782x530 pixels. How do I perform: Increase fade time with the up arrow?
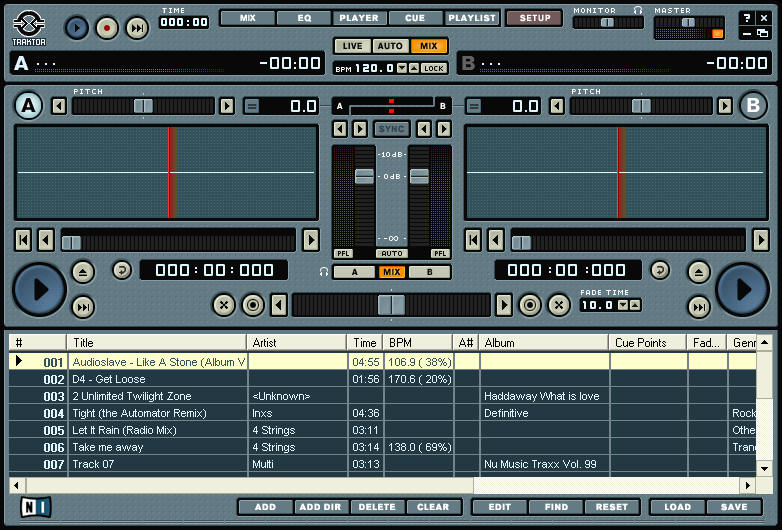634,305
